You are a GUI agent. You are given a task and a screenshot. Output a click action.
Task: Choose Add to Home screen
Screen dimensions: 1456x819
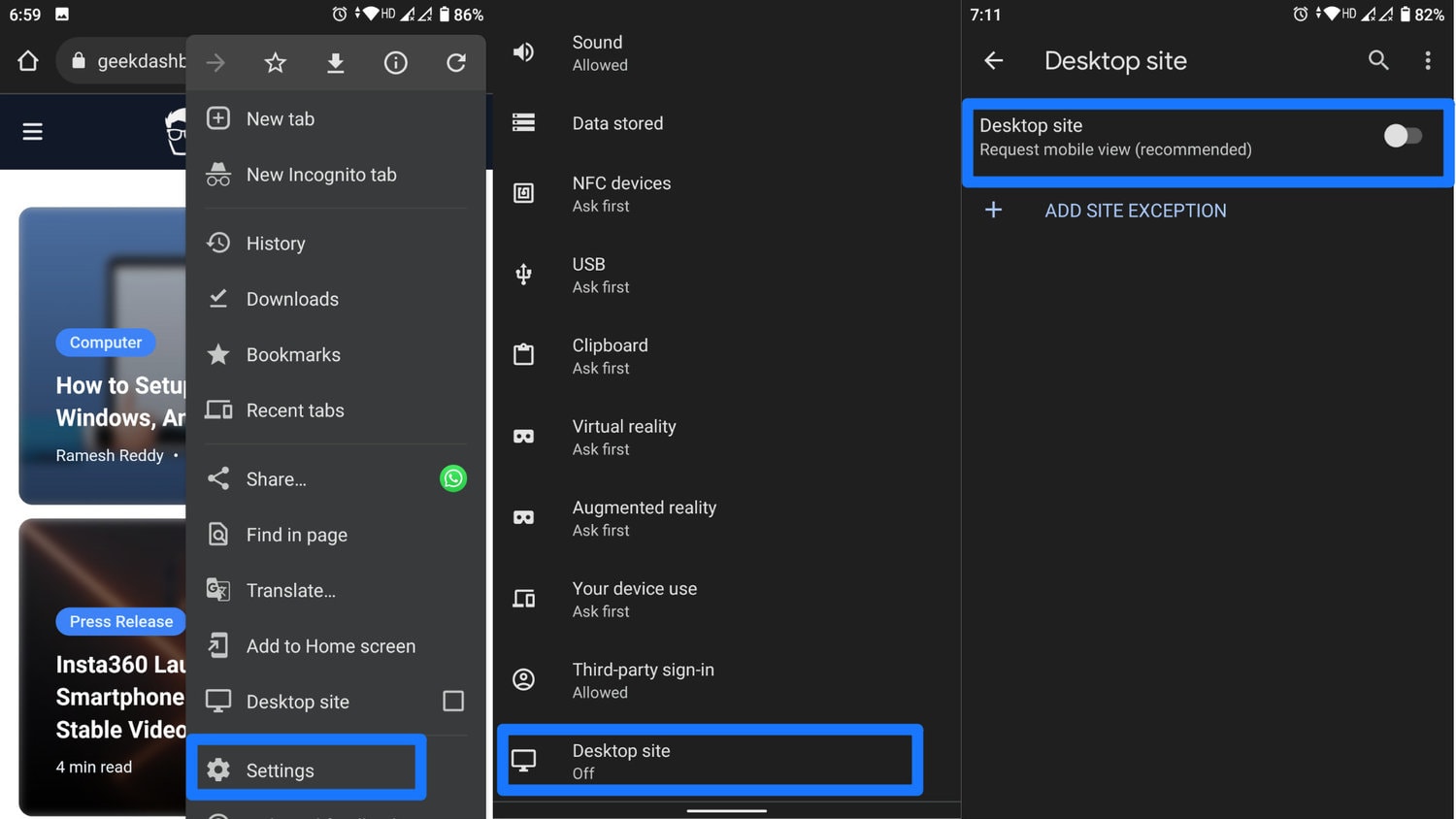click(x=336, y=646)
